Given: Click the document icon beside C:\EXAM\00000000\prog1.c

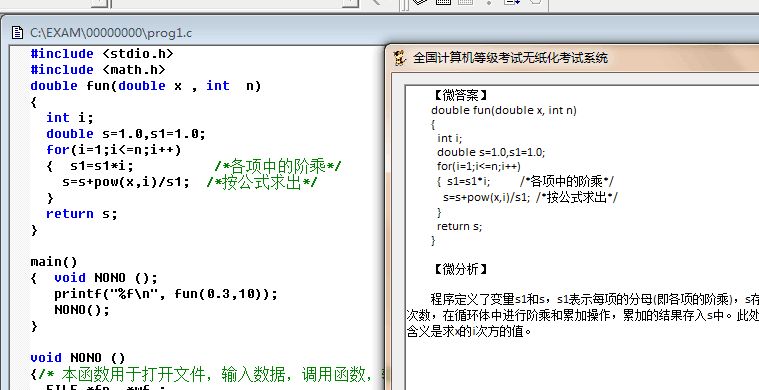Looking at the screenshot, I should click(x=17, y=32).
